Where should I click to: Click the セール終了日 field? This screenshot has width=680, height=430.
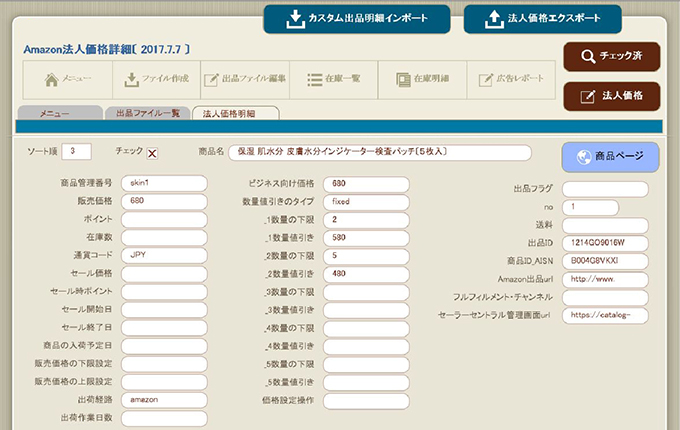[164, 328]
